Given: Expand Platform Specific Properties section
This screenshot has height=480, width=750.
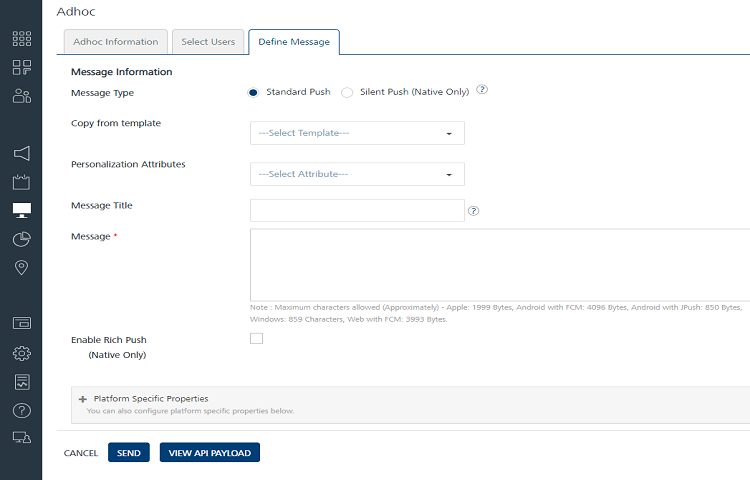Looking at the screenshot, I should click(83, 398).
